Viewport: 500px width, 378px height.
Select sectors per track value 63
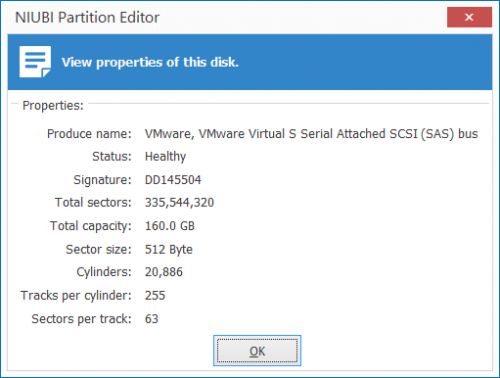point(151,319)
